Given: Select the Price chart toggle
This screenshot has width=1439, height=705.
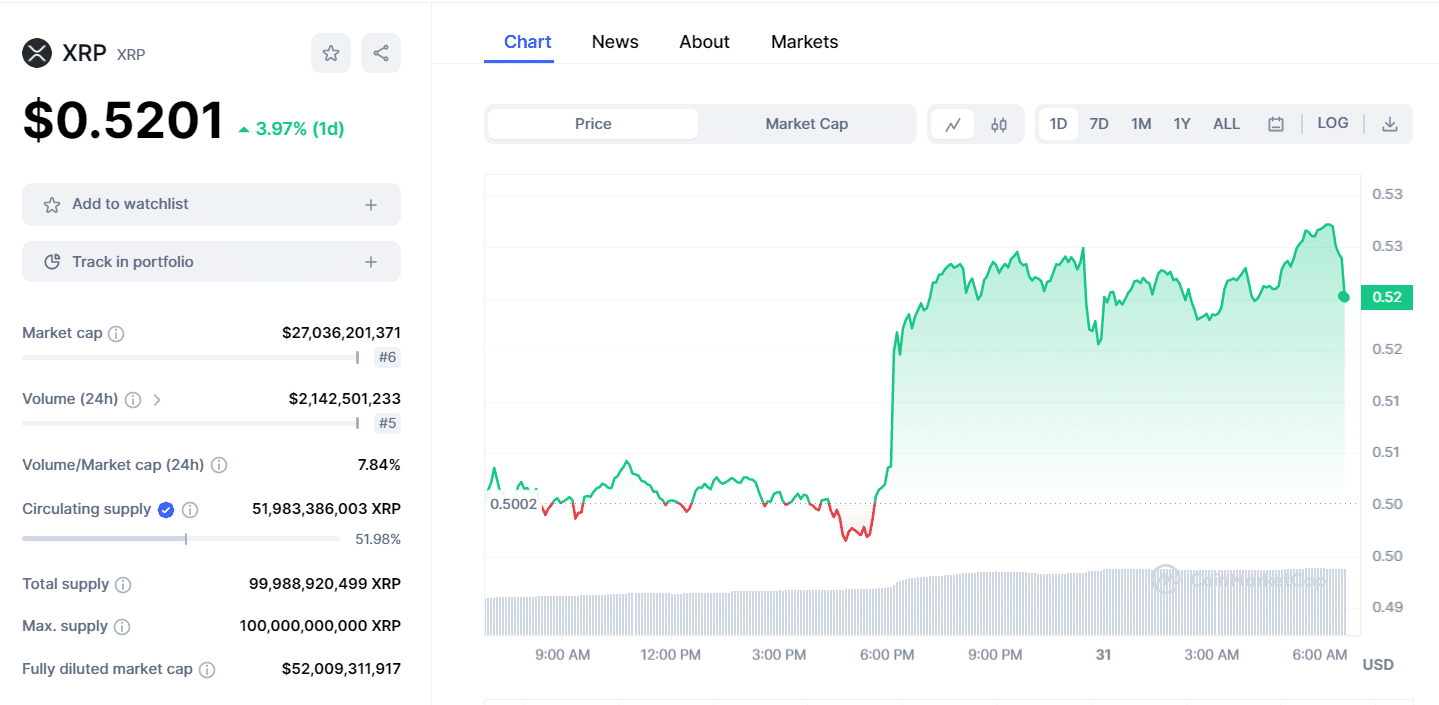Looking at the screenshot, I should point(593,124).
